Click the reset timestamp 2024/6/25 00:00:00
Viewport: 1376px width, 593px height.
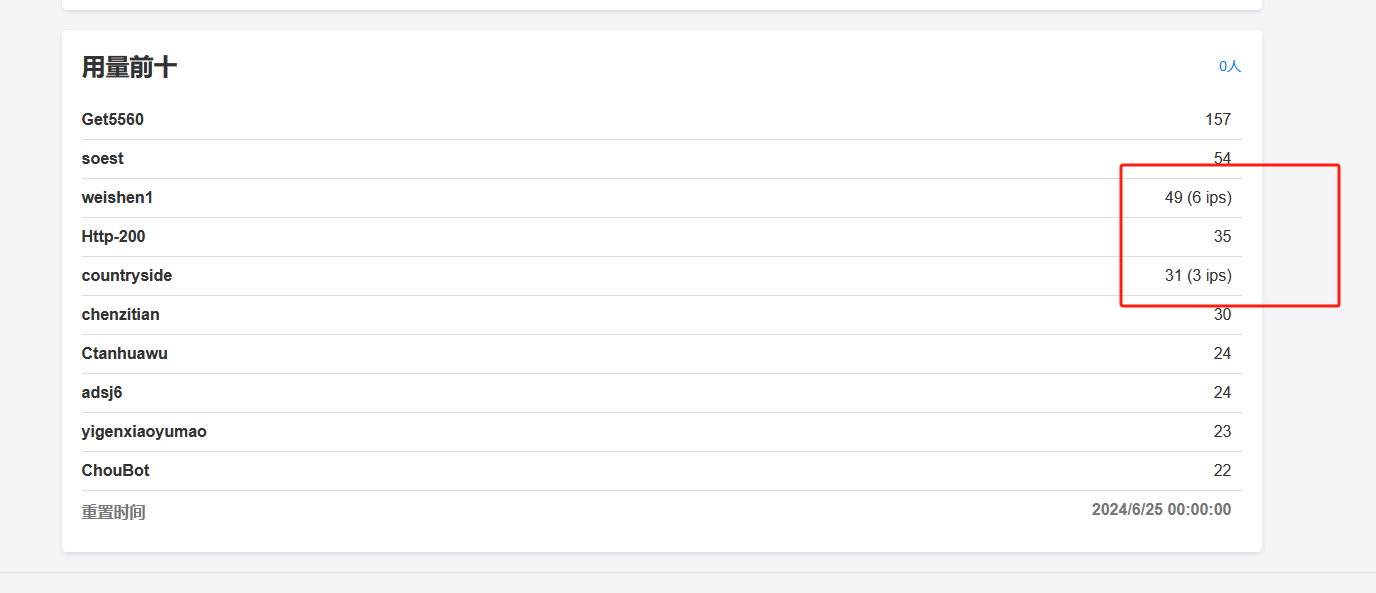(x=1161, y=510)
